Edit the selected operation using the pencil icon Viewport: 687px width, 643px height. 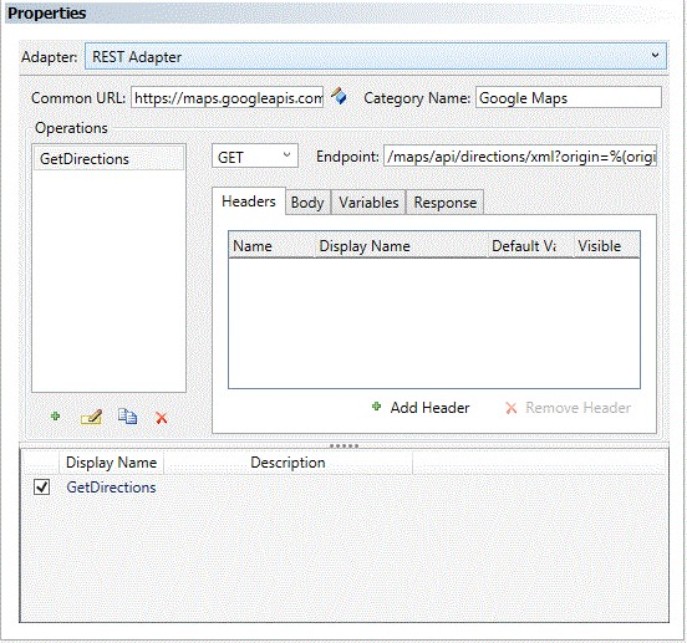(91, 418)
